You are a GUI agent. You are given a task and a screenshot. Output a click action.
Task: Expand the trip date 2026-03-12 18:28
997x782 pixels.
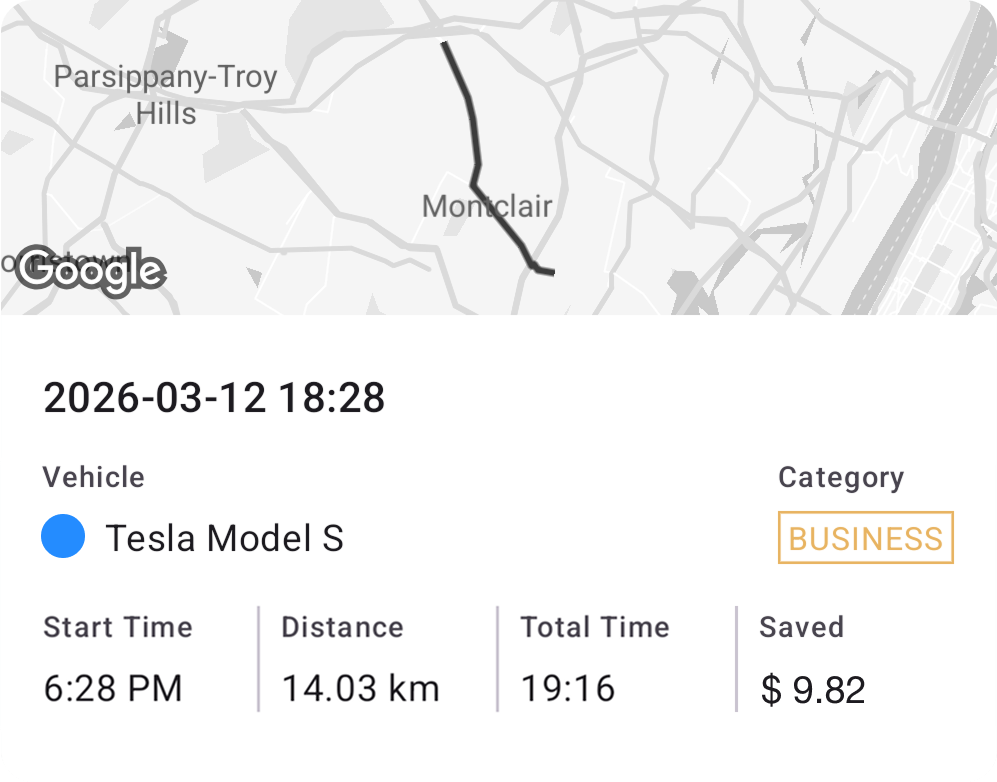[214, 397]
